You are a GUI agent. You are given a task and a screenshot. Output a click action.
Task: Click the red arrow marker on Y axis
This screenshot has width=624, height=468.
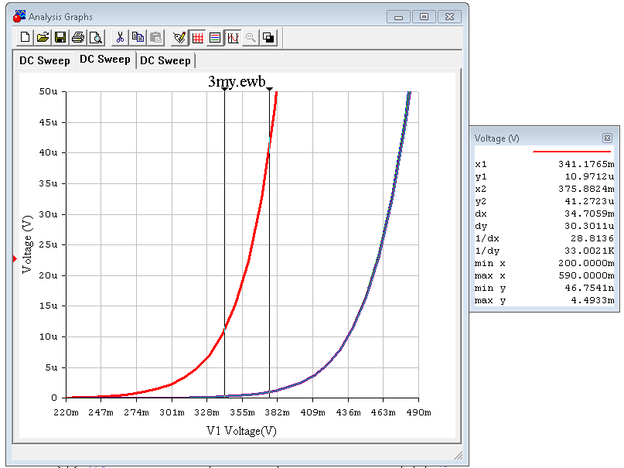[15, 259]
